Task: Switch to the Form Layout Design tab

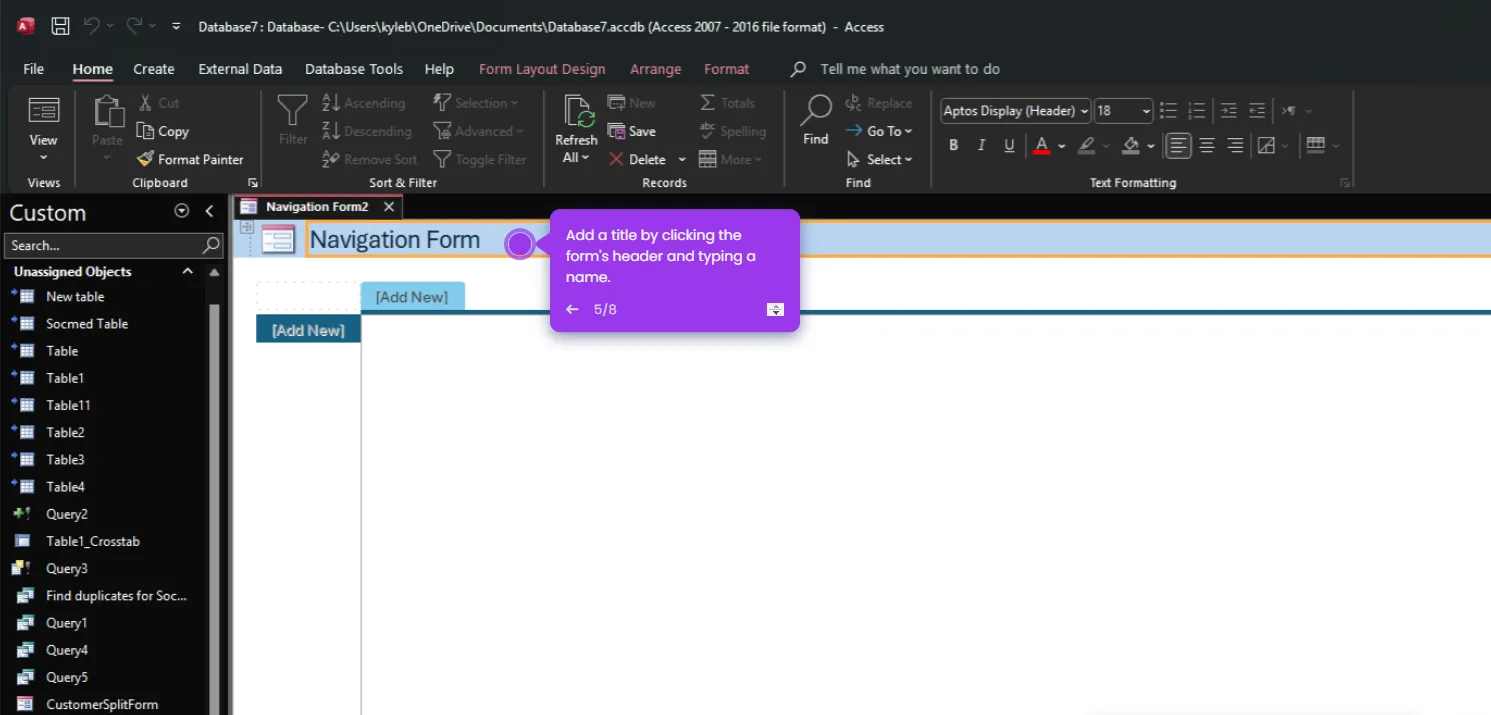Action: tap(542, 69)
